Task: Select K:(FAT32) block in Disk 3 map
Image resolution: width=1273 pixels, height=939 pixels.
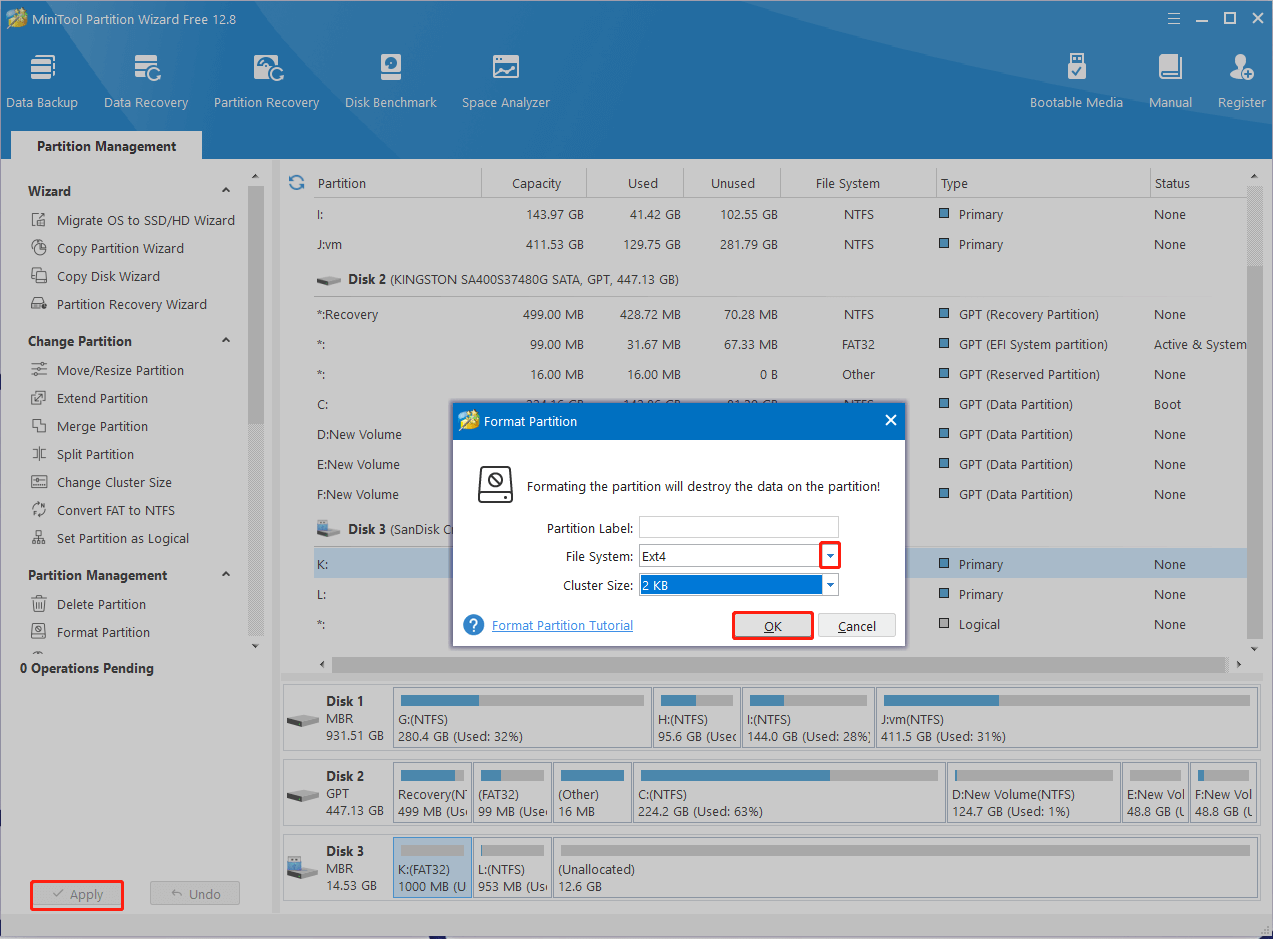Action: 432,868
